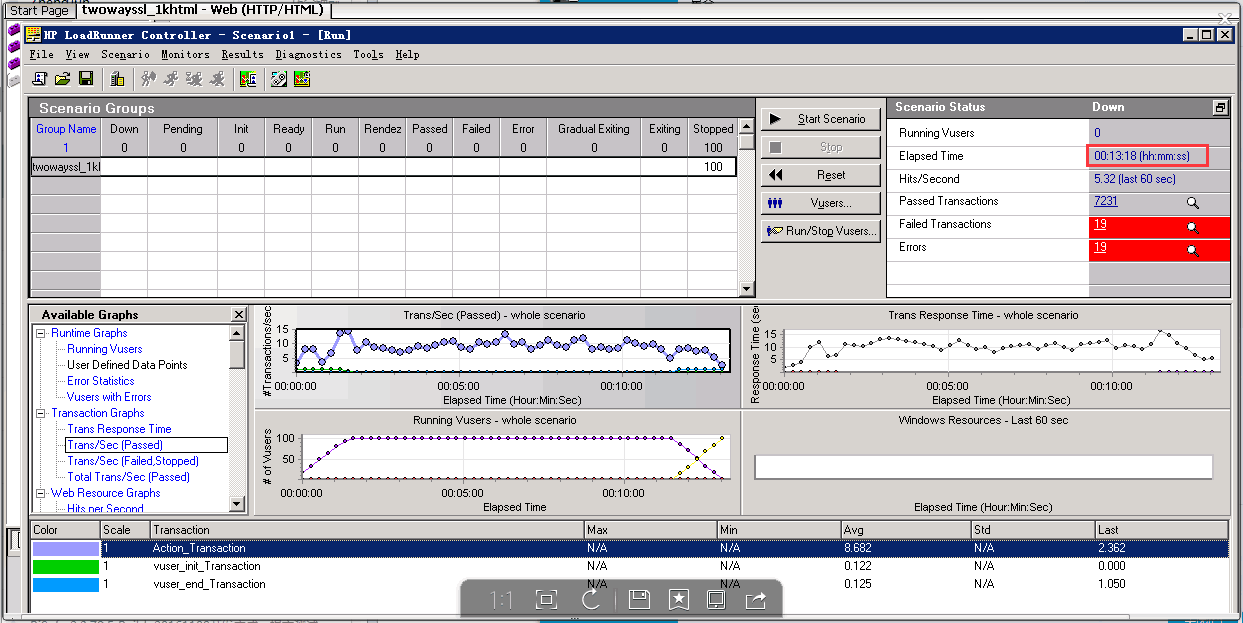1243x623 pixels.
Task: Open the Diagnostics menu
Action: [x=308, y=55]
